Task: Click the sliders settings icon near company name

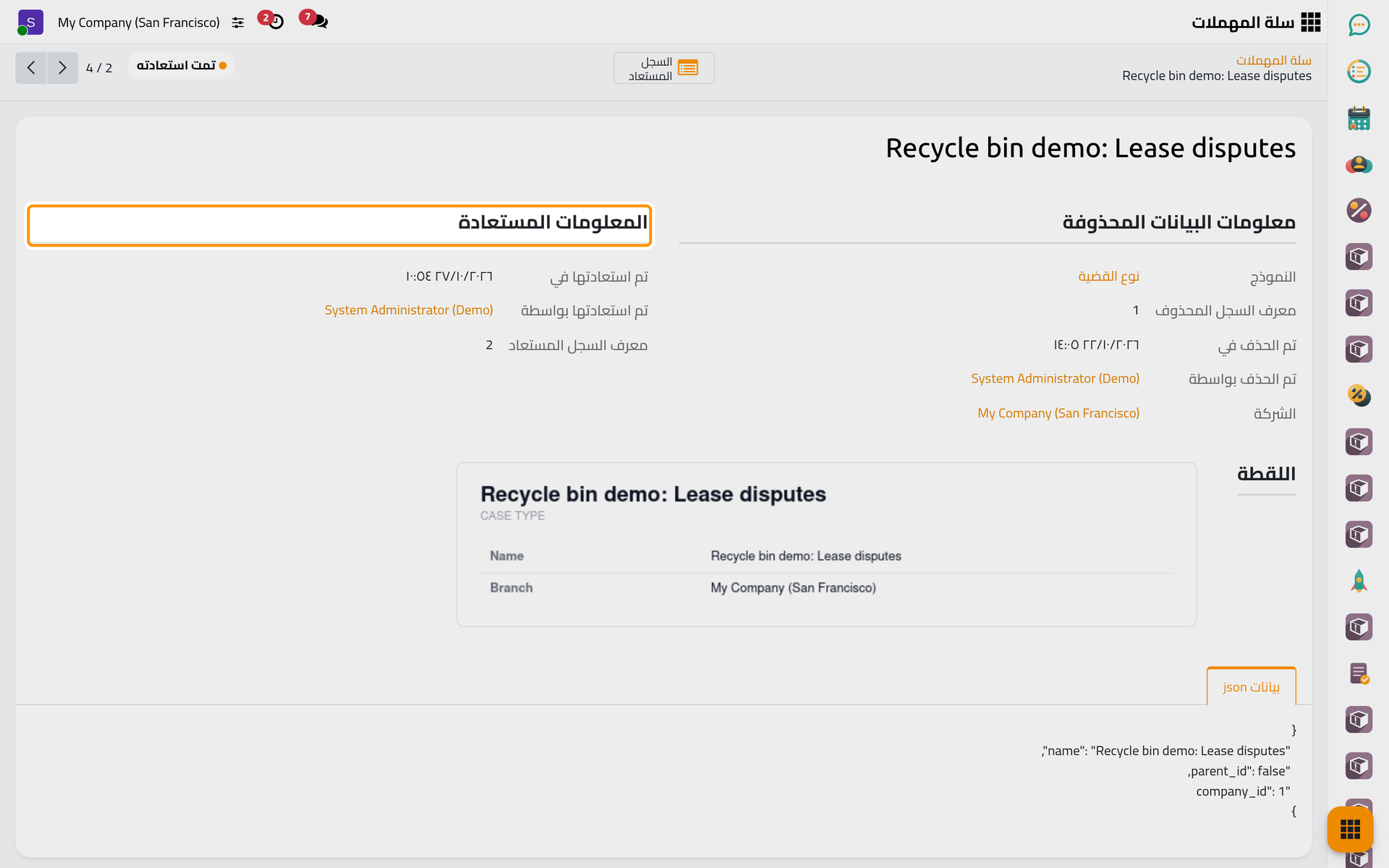Action: point(238,23)
